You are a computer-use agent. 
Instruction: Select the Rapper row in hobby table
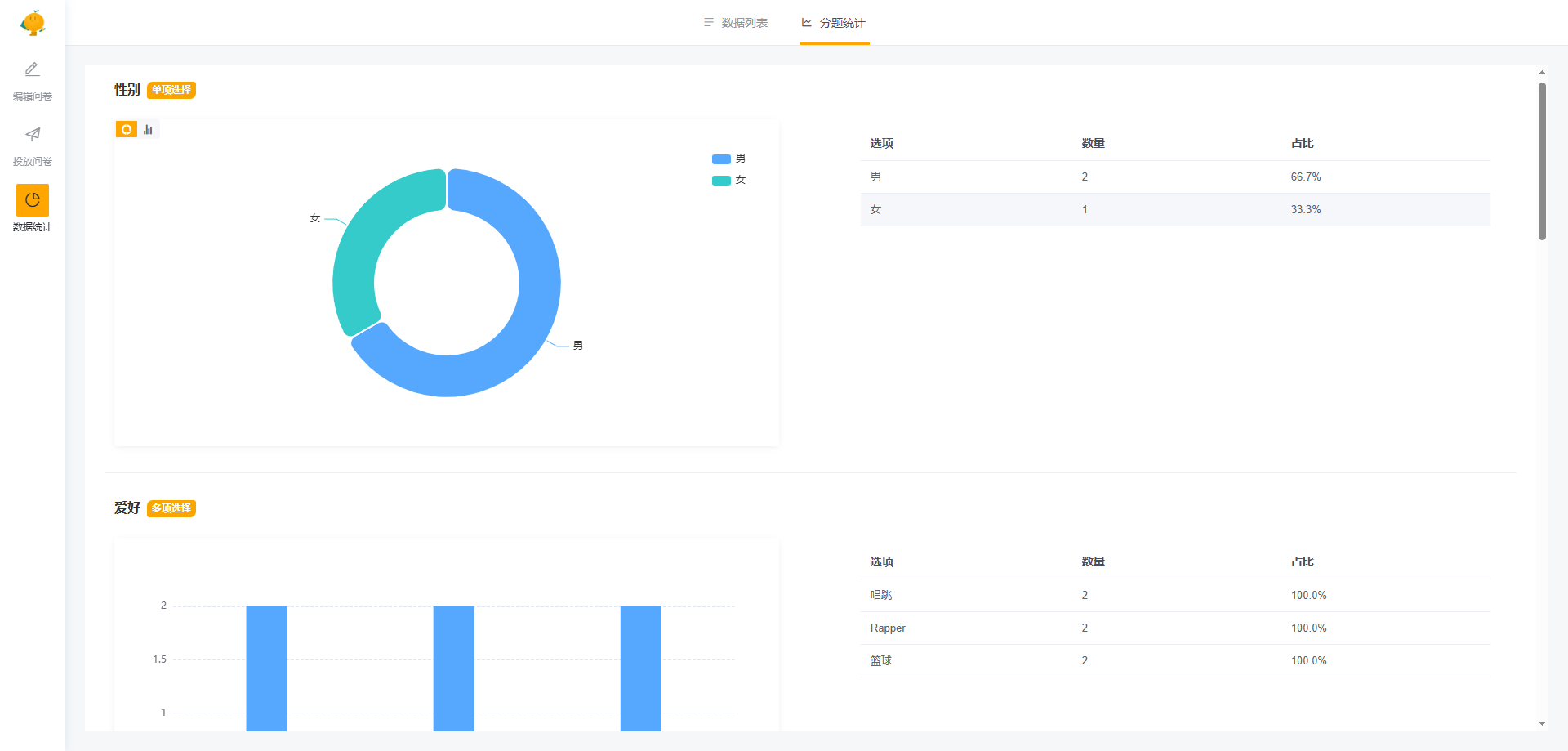1174,628
